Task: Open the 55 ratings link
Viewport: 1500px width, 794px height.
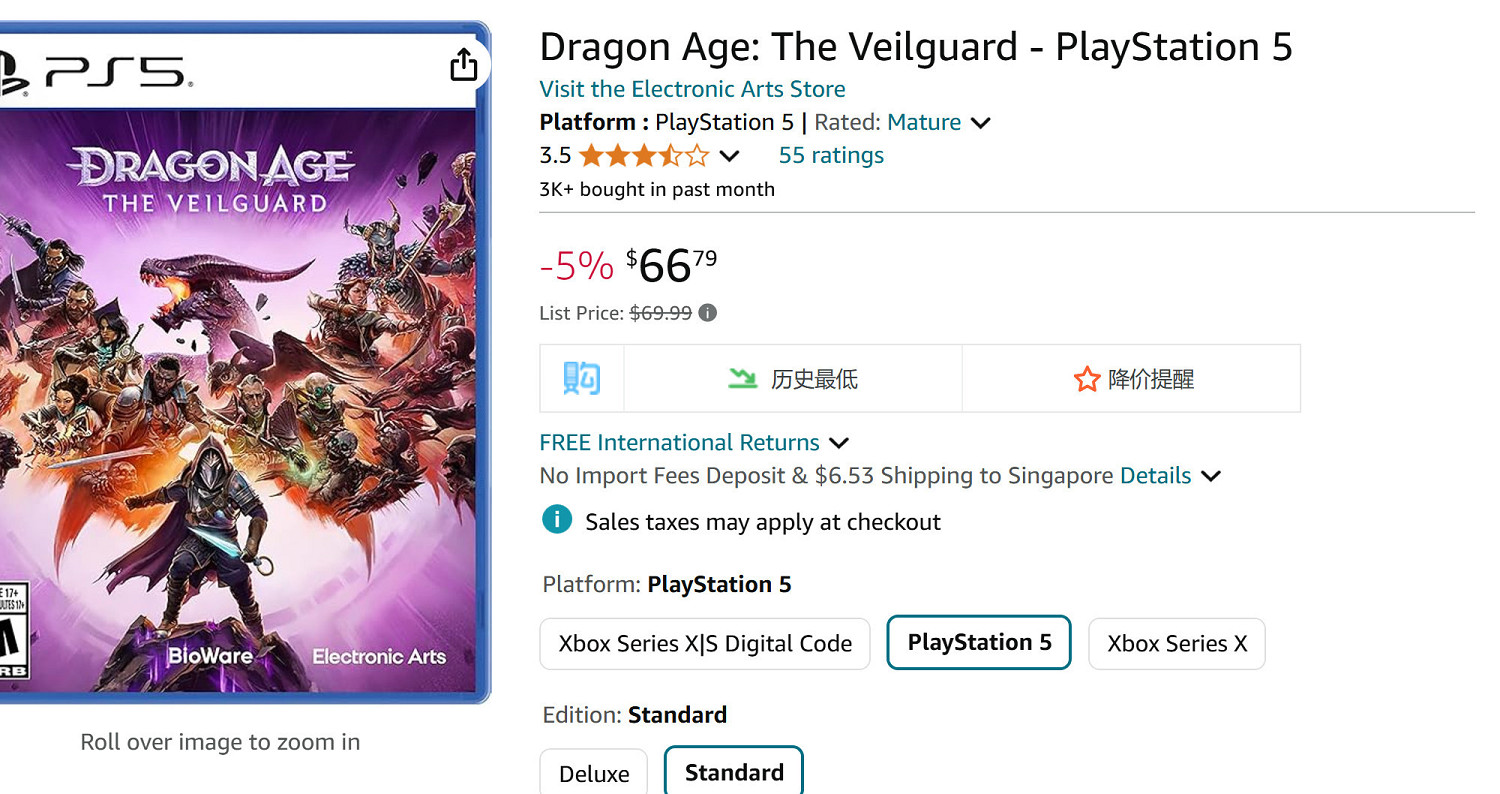Action: (830, 155)
